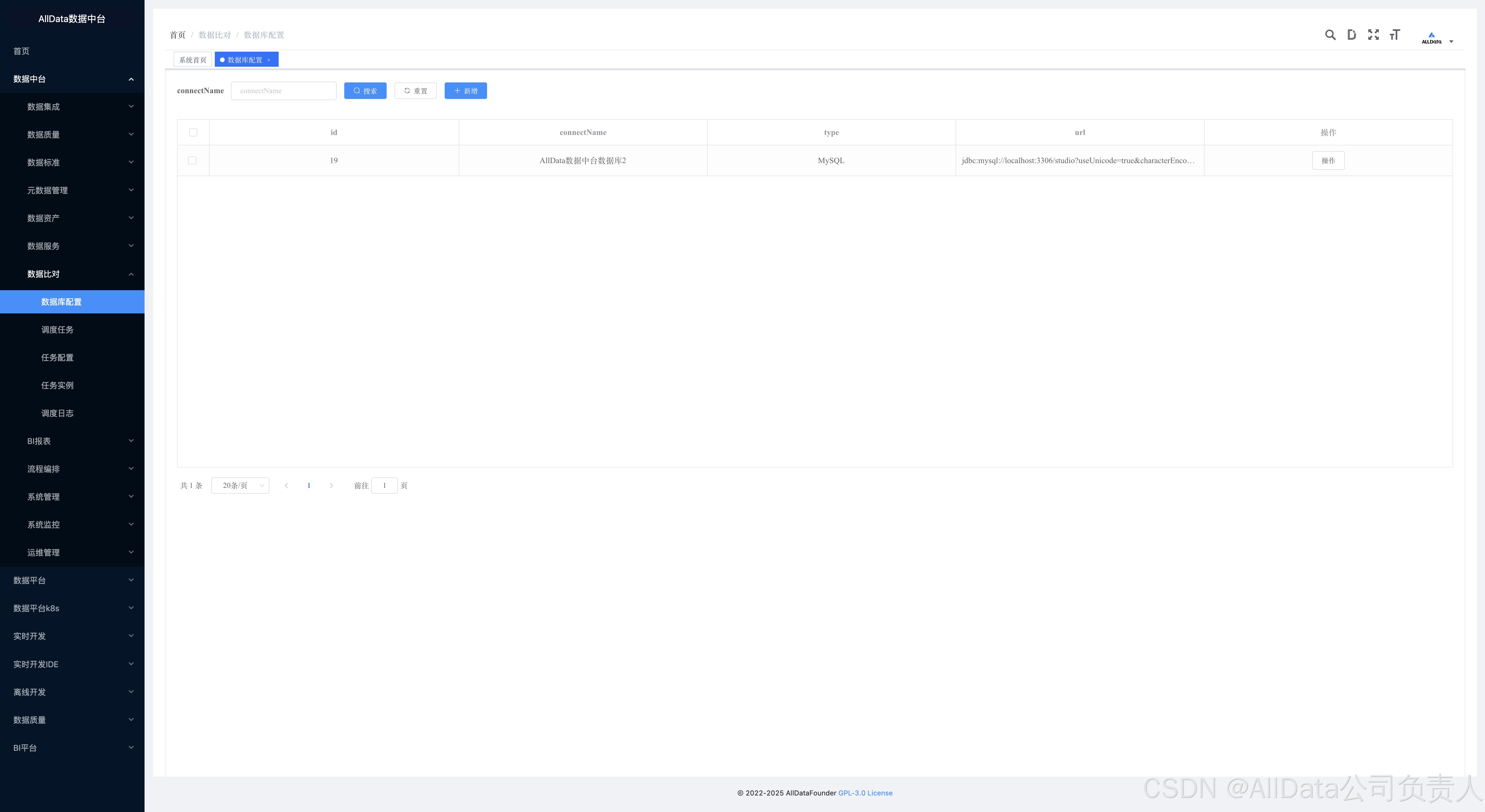Select the checkbox for row id 19
The width and height of the screenshot is (1485, 812).
[x=192, y=161]
